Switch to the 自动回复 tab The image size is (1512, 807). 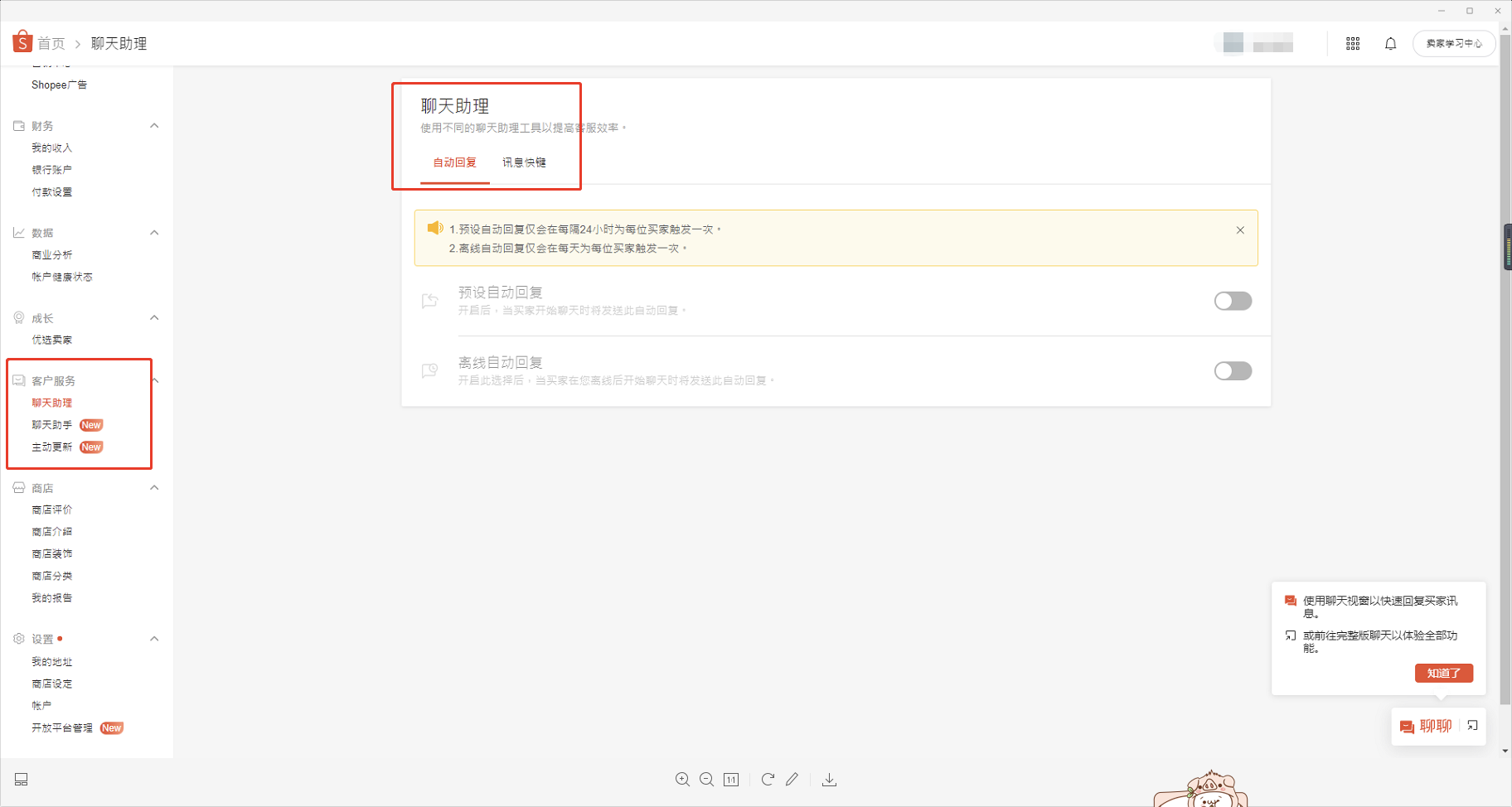pyautogui.click(x=455, y=162)
